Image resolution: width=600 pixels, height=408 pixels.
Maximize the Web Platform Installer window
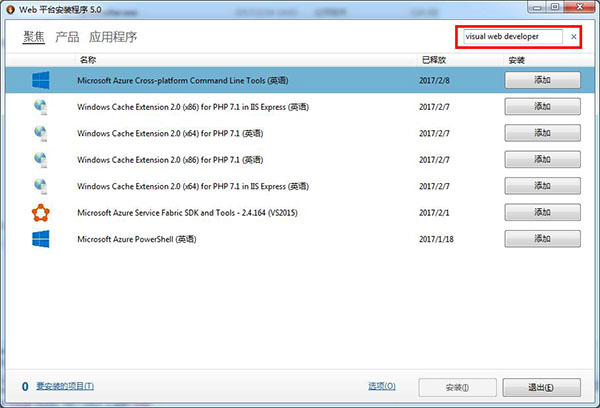(x=555, y=7)
